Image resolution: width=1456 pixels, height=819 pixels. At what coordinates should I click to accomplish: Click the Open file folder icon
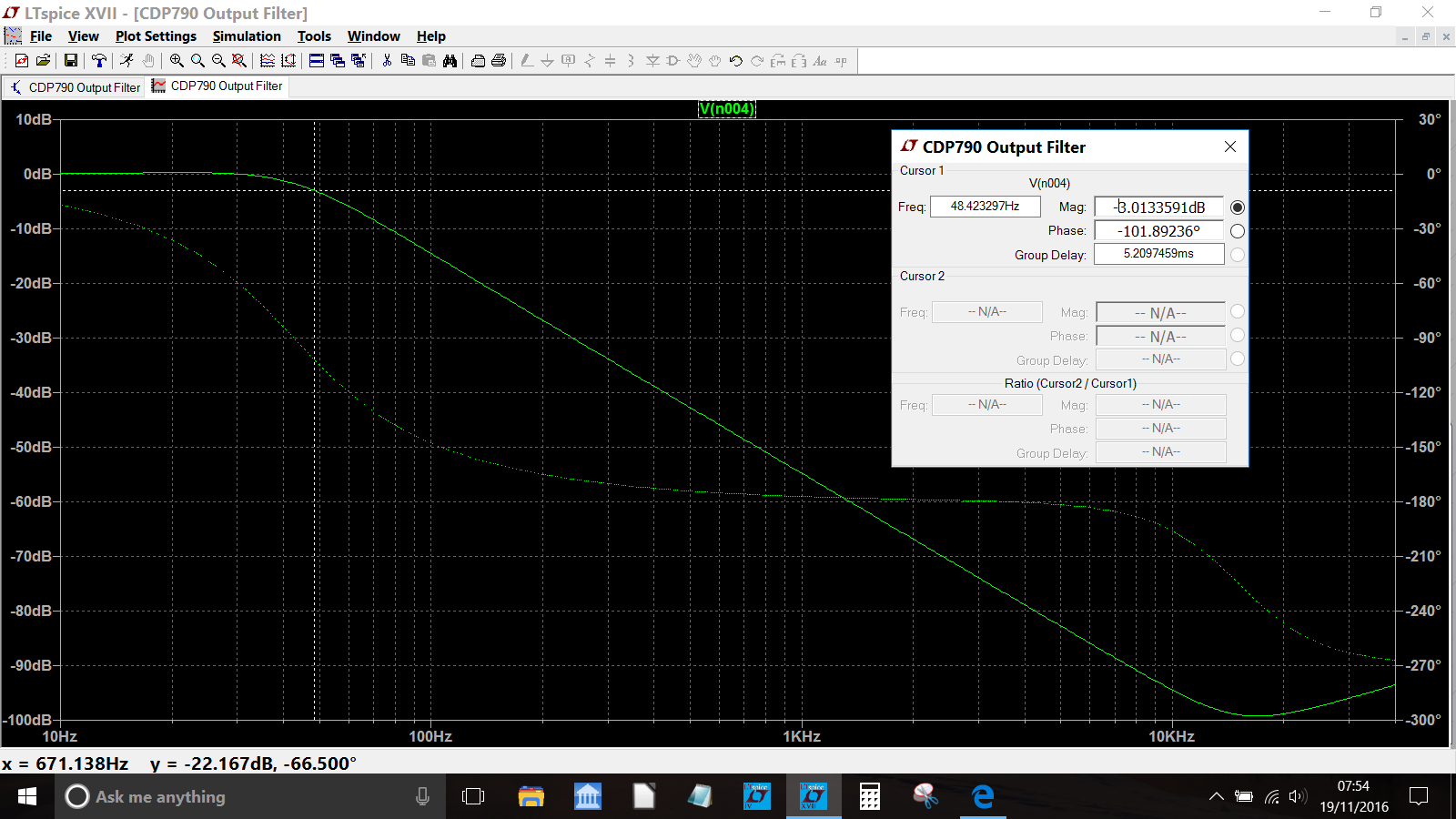tap(43, 61)
